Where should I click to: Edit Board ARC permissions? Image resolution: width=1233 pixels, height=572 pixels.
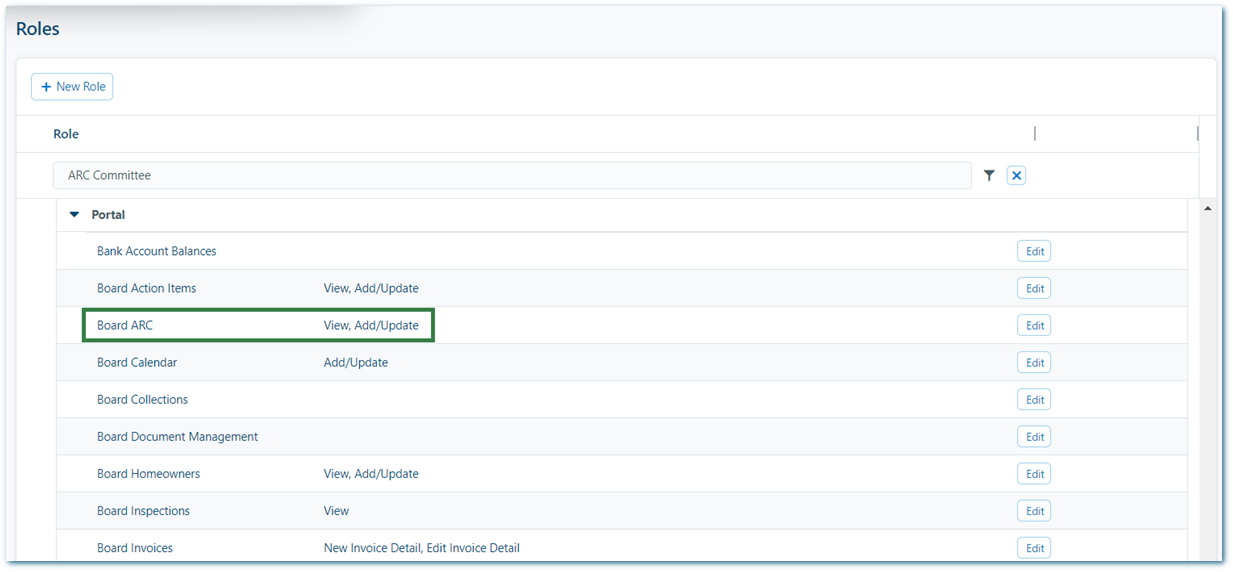click(1035, 326)
